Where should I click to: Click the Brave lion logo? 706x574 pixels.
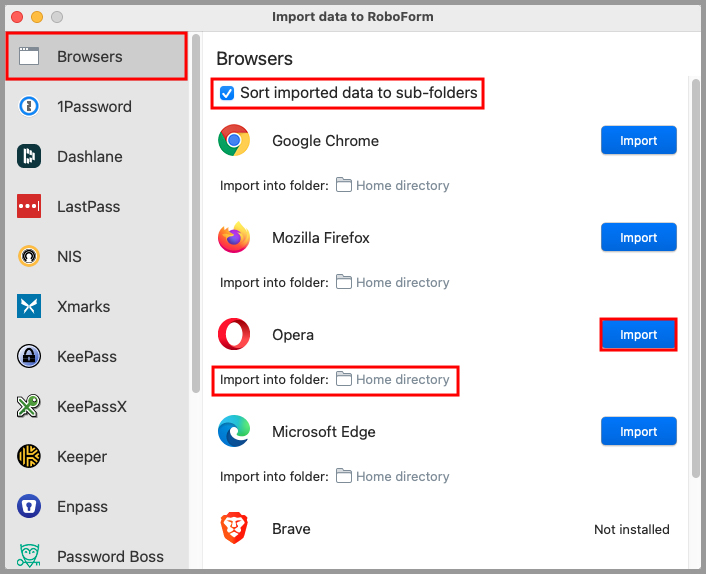pyautogui.click(x=234, y=528)
